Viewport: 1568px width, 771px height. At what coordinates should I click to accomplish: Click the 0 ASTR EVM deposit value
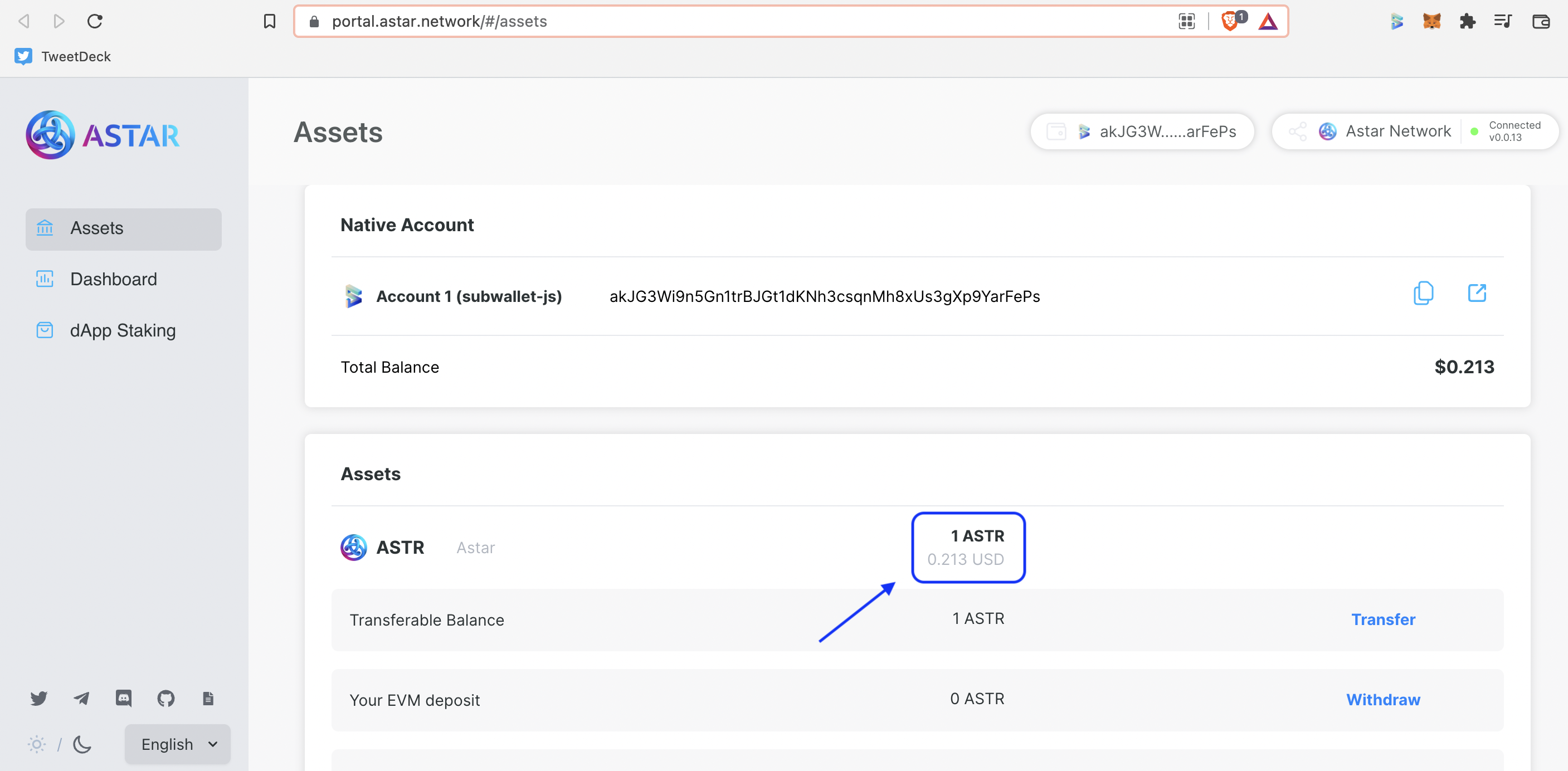coord(977,699)
